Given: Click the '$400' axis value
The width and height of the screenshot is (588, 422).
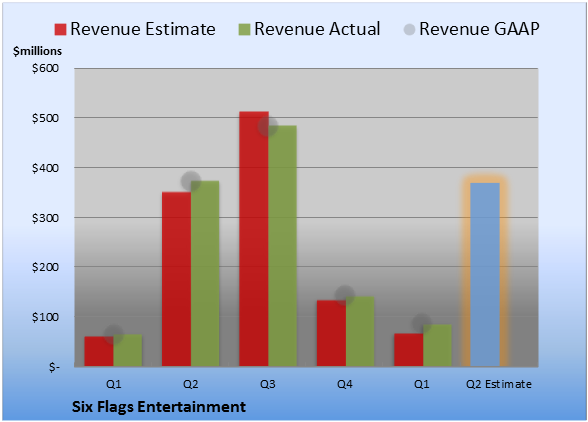Looking at the screenshot, I should click(45, 168).
